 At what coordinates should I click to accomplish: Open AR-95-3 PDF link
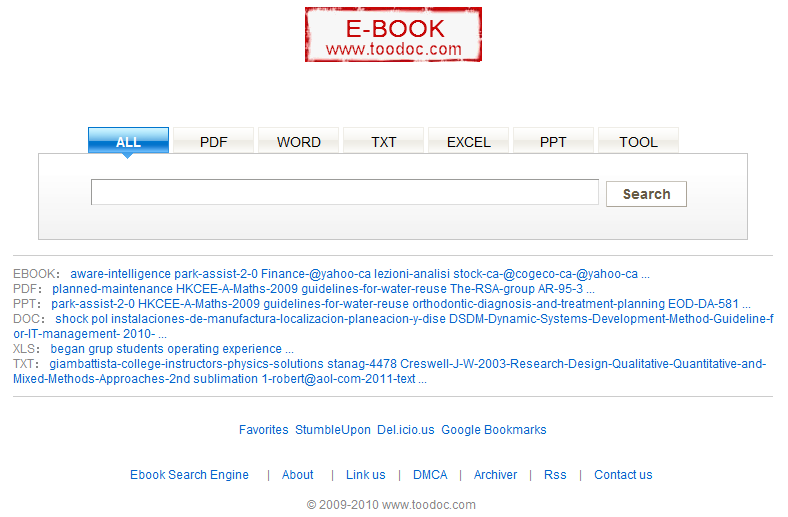[561, 289]
